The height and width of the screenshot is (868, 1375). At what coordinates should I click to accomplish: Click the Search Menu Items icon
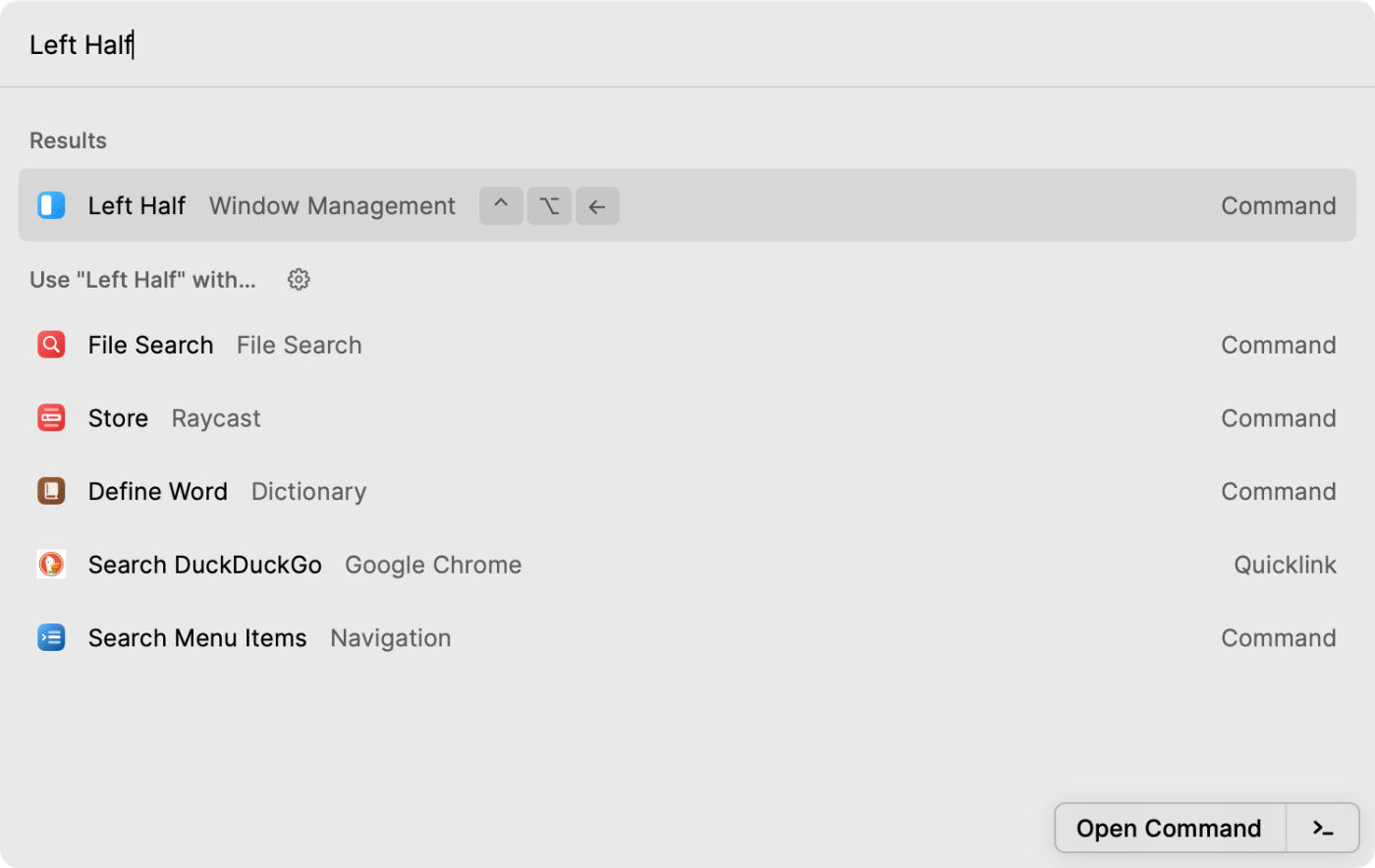click(x=51, y=638)
